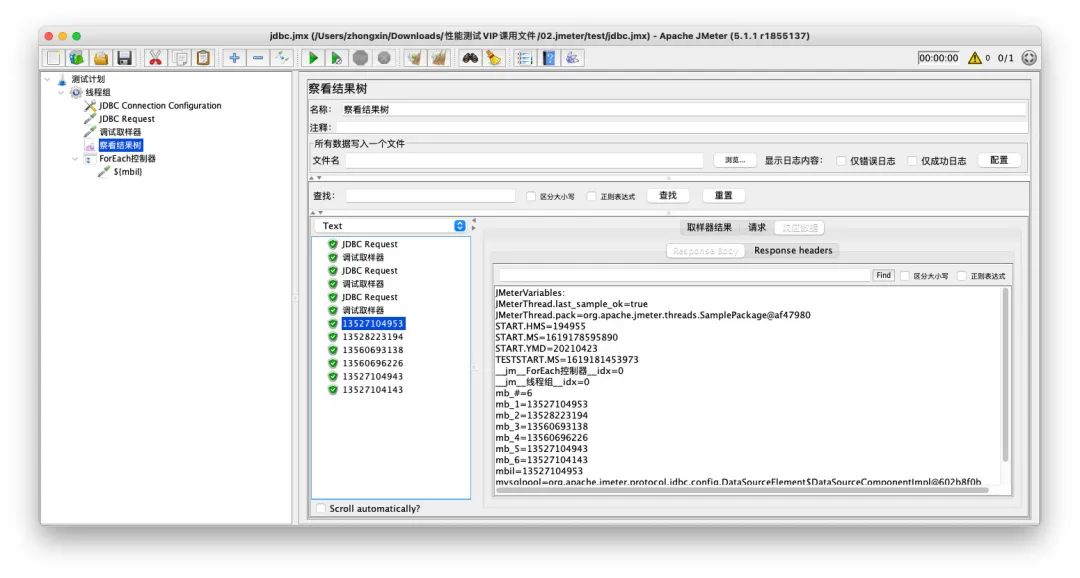
Task: Collapse the 测试计划 tree node
Action: pyautogui.click(x=48, y=79)
